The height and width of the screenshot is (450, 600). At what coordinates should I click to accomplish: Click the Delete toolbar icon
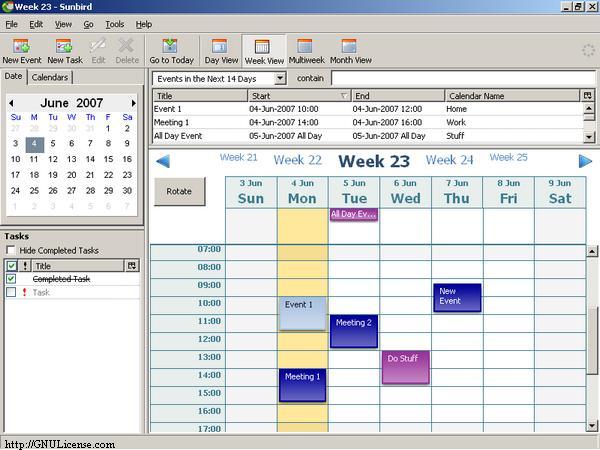click(x=127, y=51)
